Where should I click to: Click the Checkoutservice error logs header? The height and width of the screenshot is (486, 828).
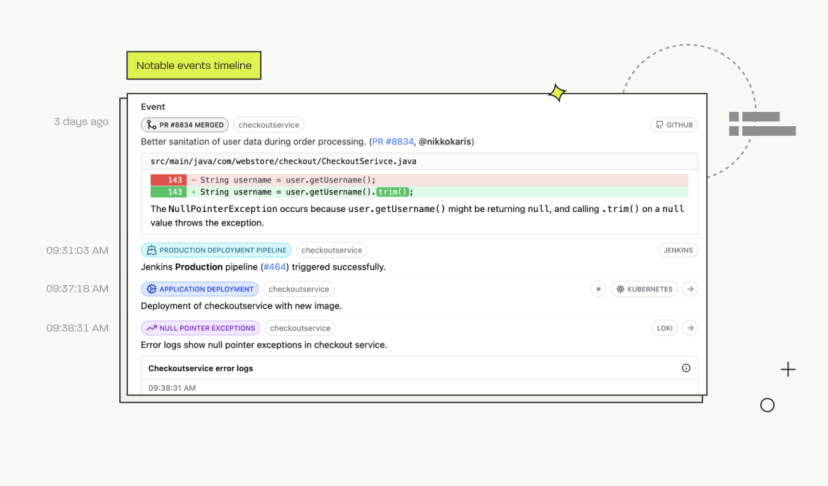[419, 368]
